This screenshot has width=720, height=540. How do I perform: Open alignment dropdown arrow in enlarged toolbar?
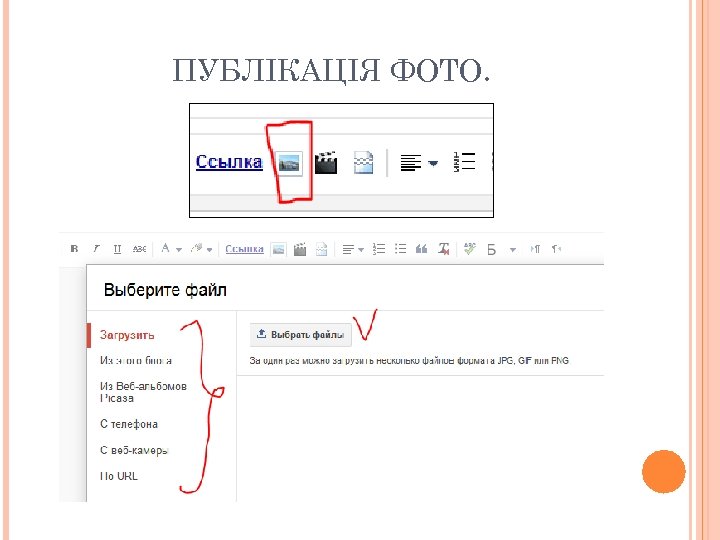[433, 163]
